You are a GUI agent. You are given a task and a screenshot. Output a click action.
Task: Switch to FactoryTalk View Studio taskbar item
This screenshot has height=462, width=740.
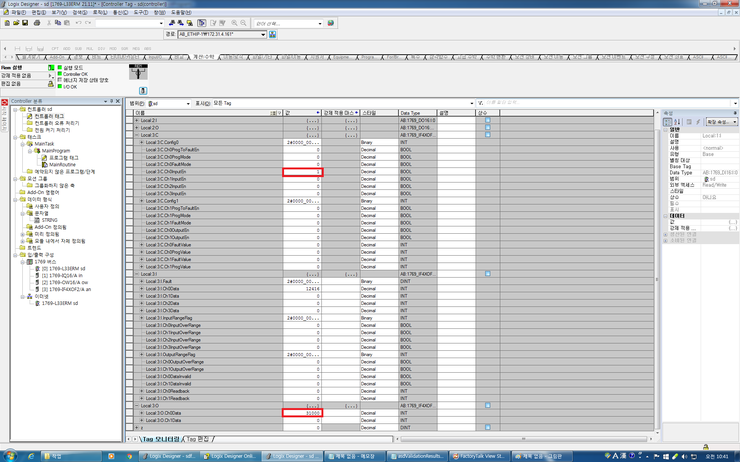pyautogui.click(x=478, y=456)
